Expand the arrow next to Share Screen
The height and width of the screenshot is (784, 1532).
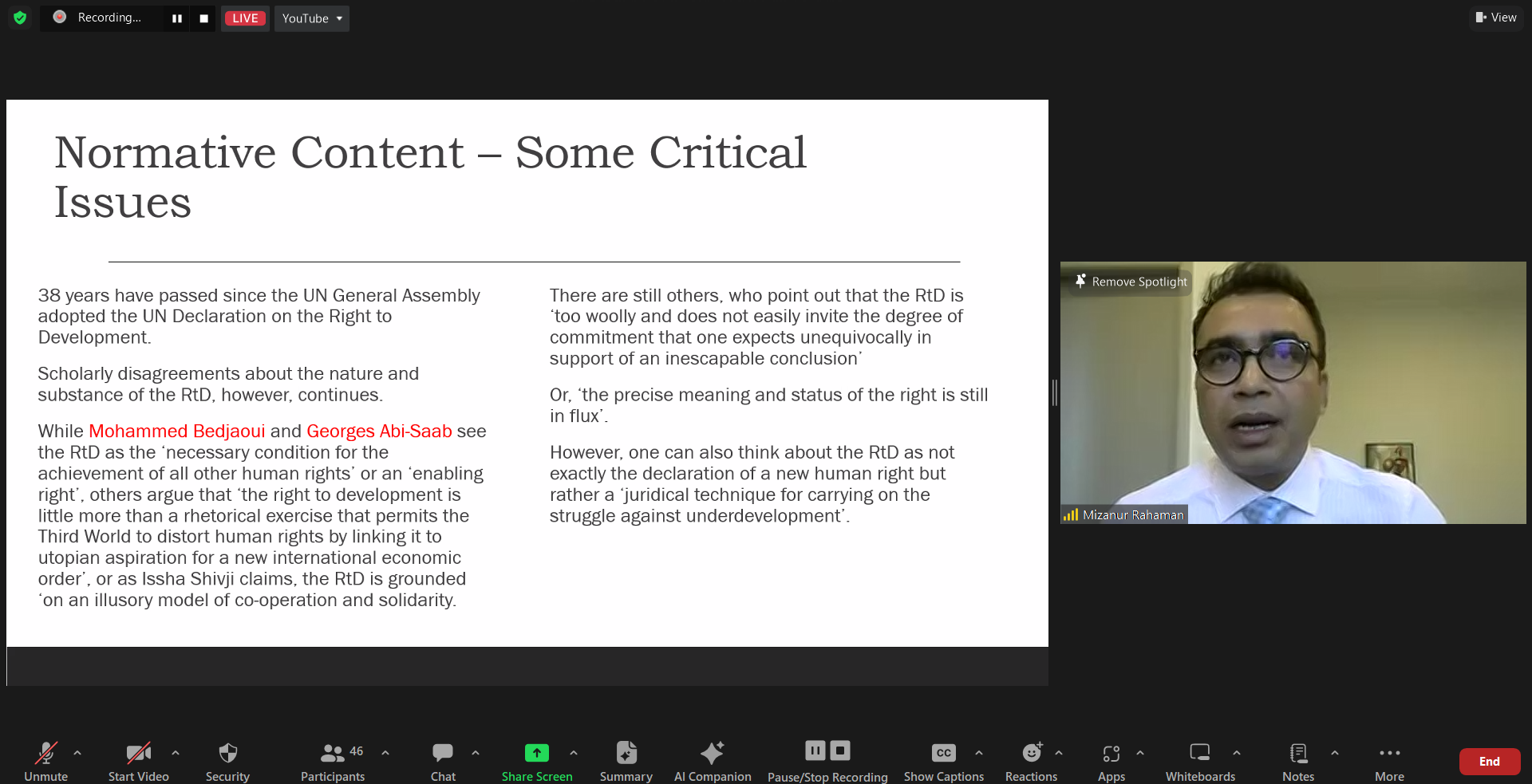[574, 753]
